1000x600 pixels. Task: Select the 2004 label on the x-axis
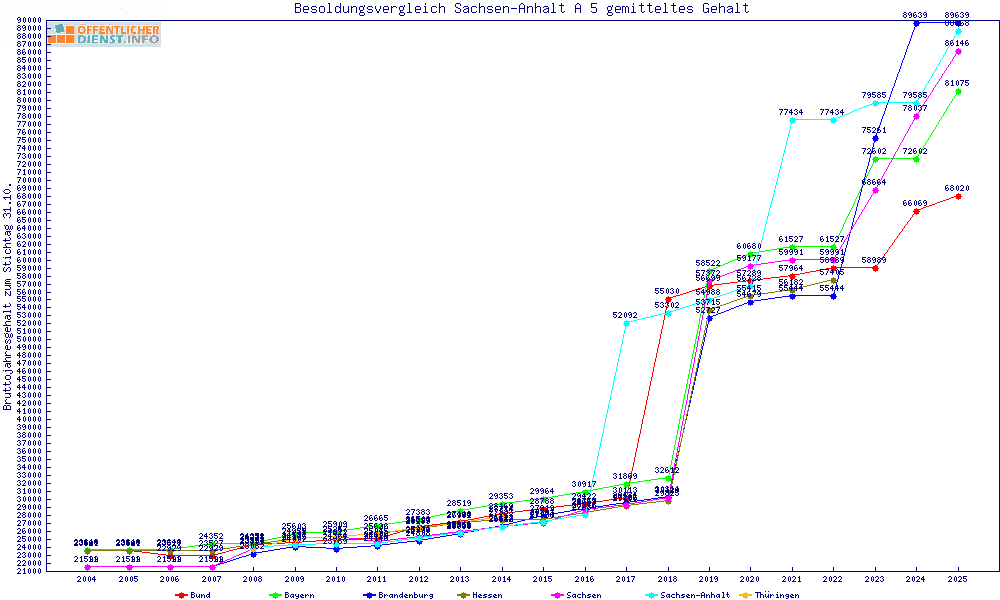pyautogui.click(x=87, y=579)
